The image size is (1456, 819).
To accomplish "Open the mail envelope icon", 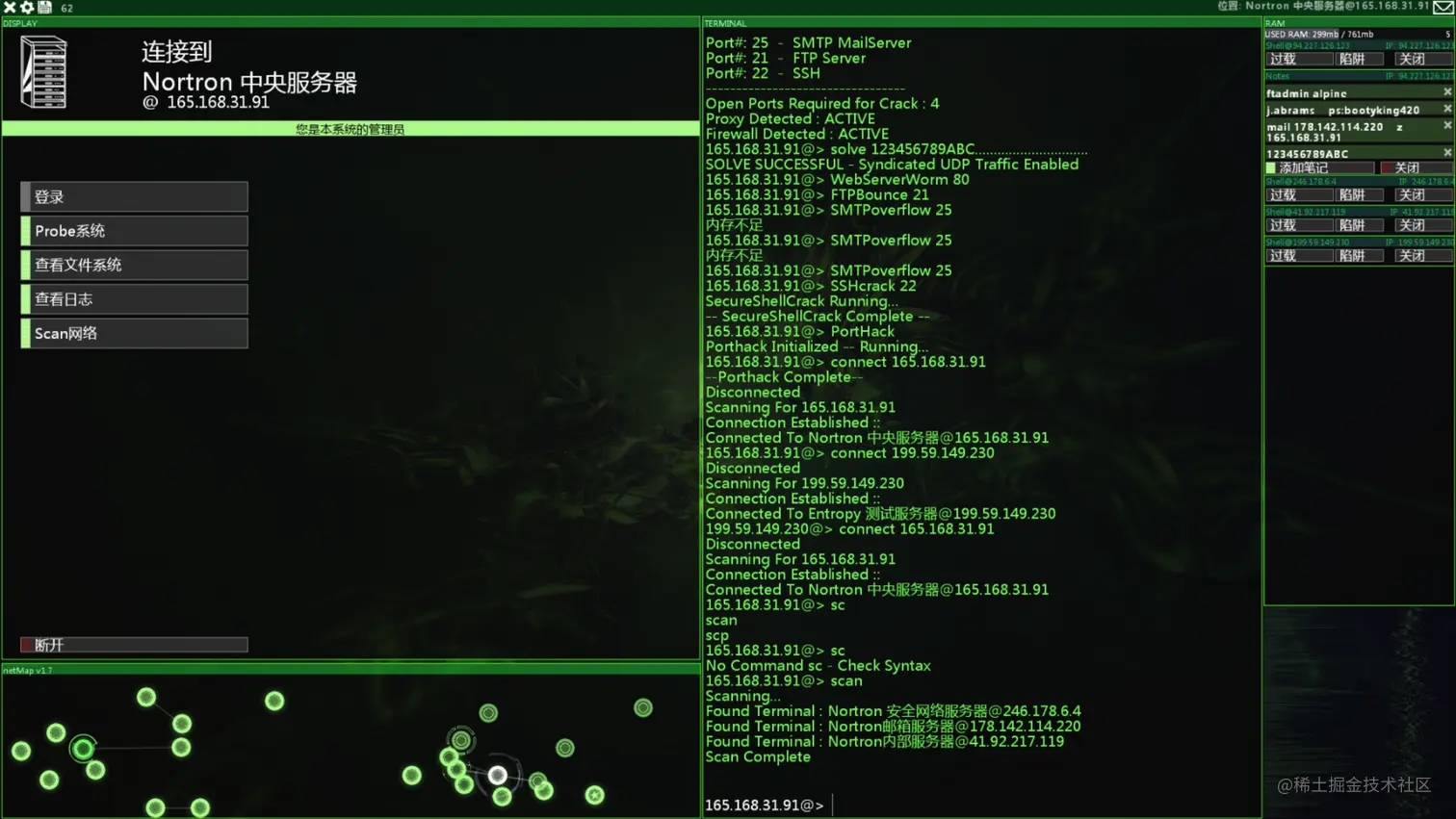I will pyautogui.click(x=1443, y=7).
